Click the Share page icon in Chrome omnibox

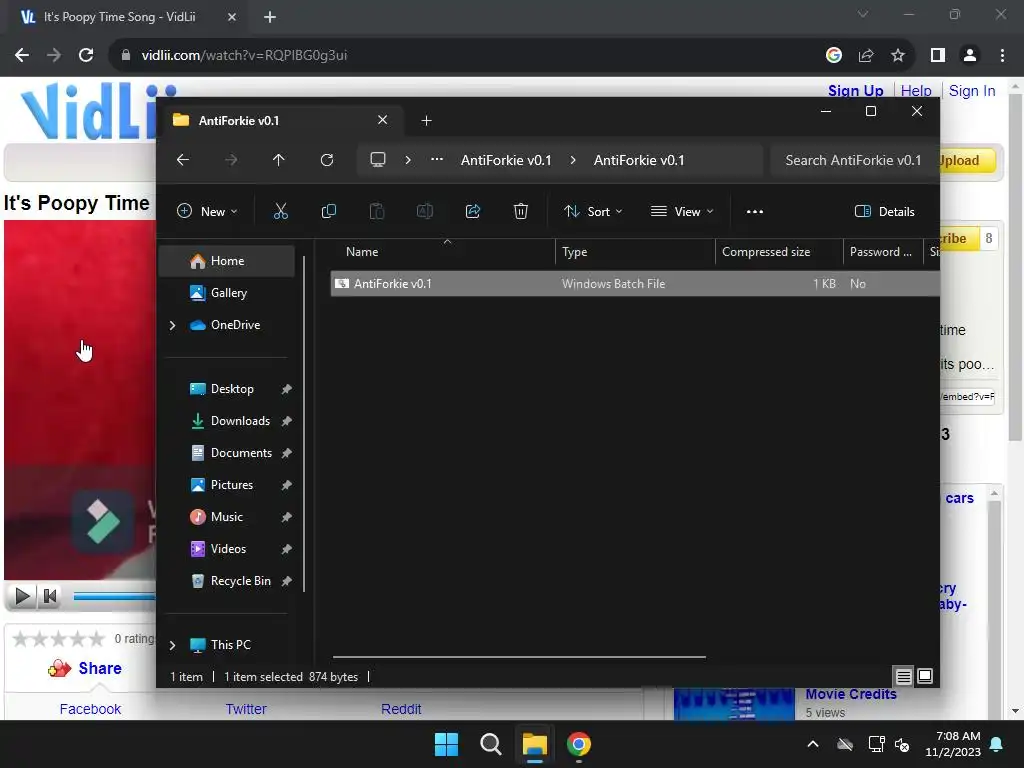click(x=866, y=56)
